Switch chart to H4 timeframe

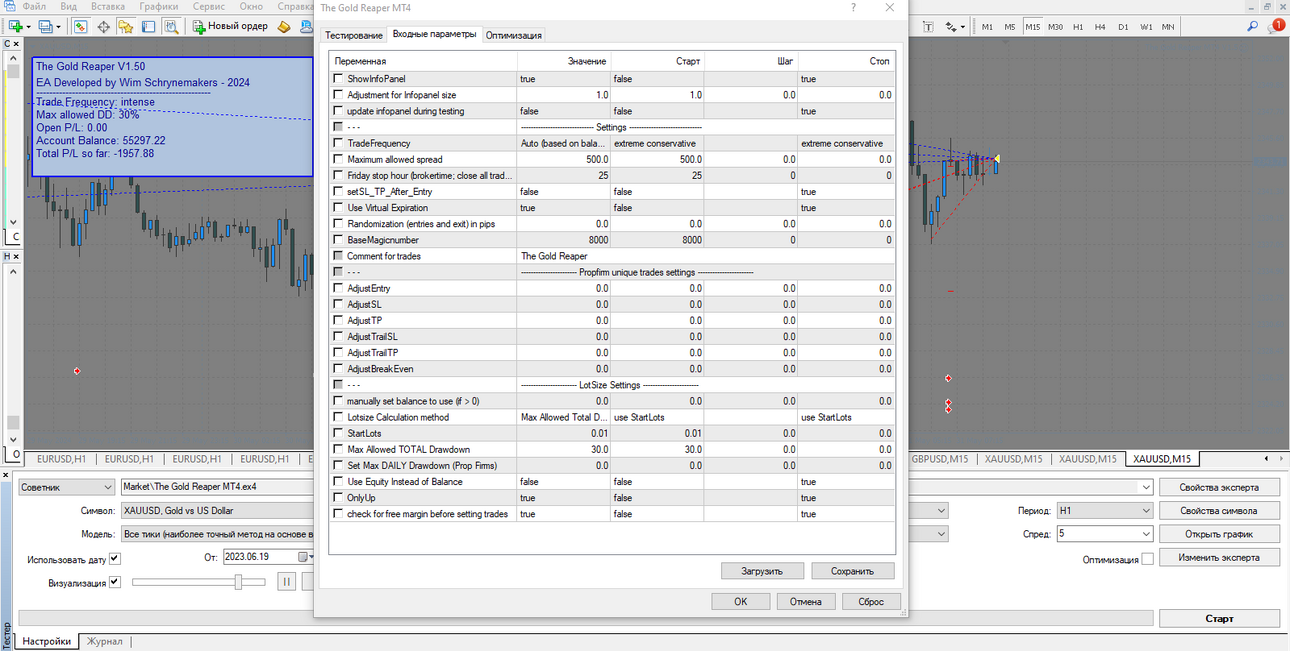point(1100,27)
